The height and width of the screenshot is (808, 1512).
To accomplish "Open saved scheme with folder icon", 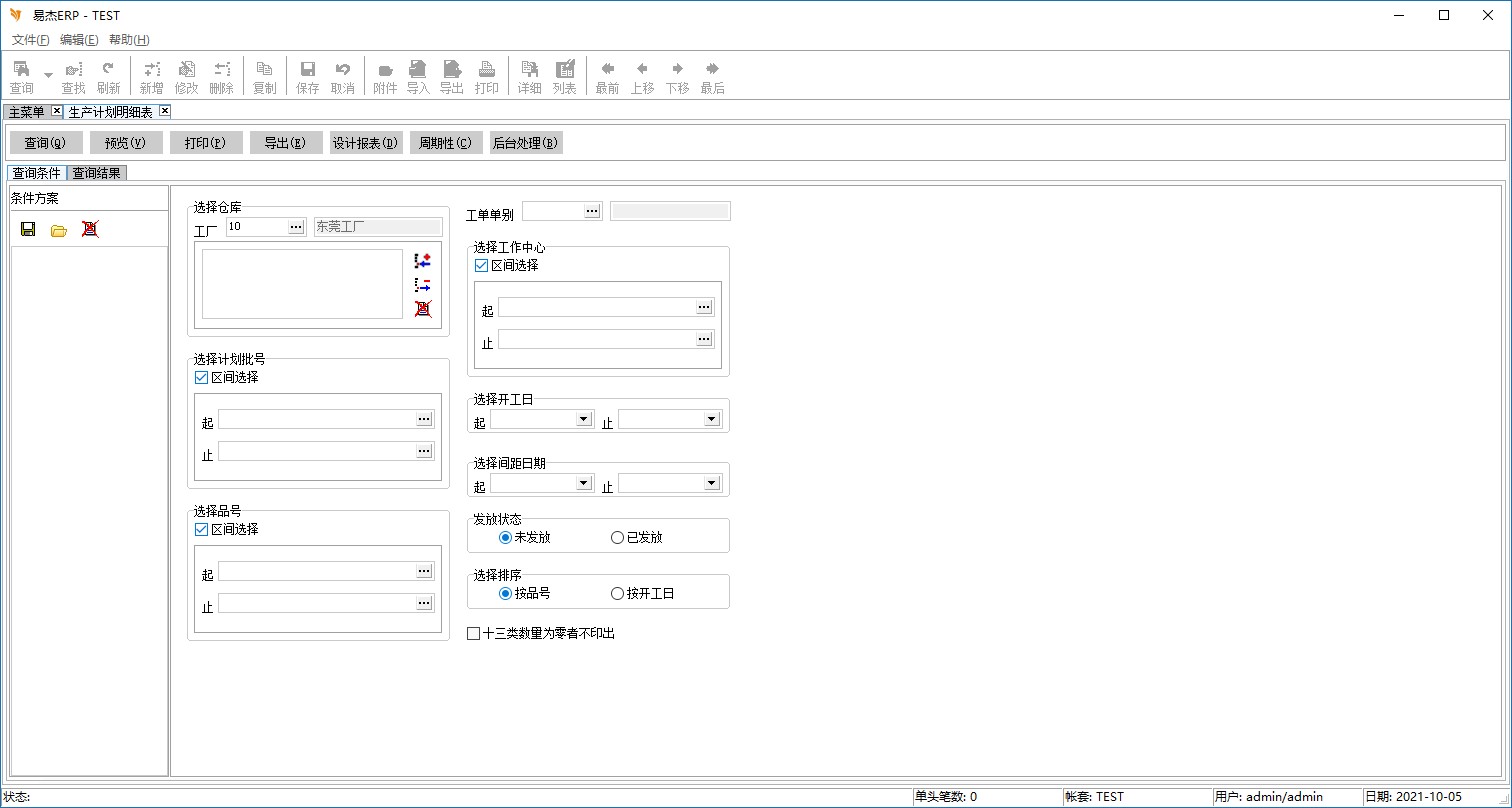I will coord(59,229).
